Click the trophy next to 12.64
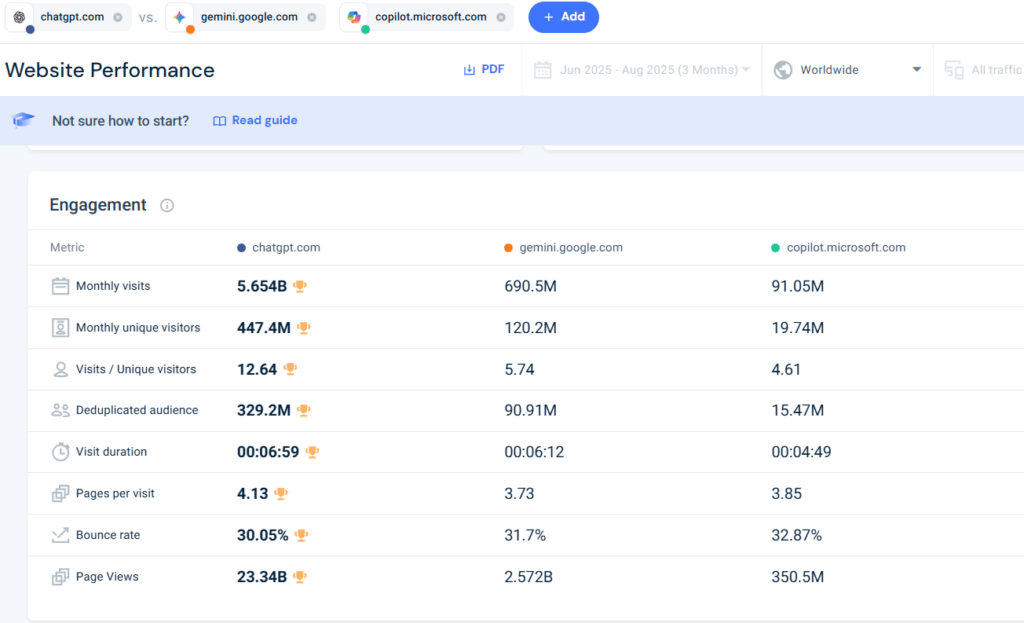Screen dimensions: 1024x623 click(291, 369)
